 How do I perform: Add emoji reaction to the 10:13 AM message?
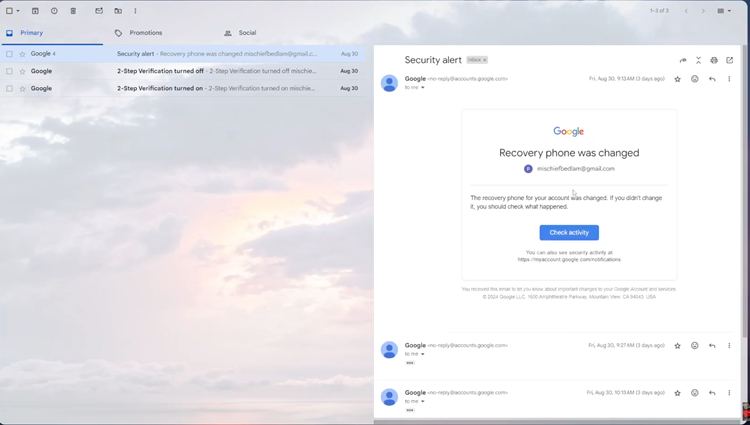tap(695, 393)
